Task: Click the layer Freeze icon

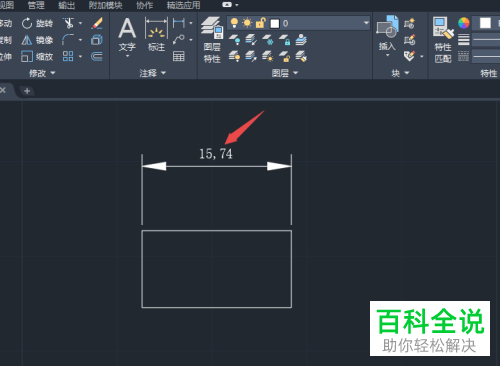Action: pyautogui.click(x=268, y=40)
